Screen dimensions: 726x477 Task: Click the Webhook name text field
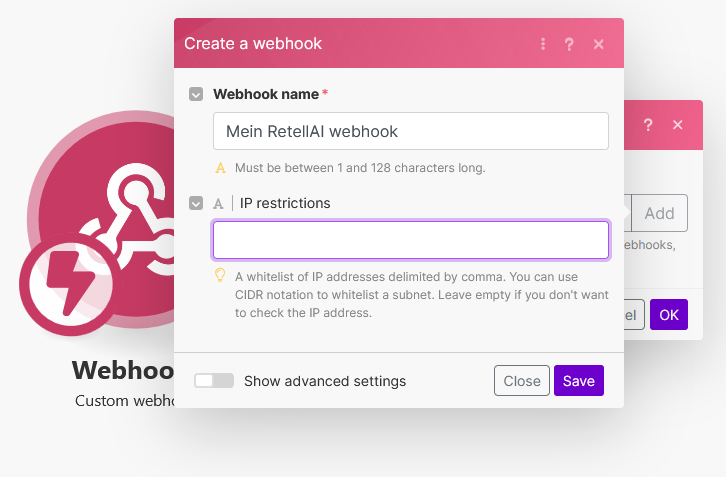coord(410,131)
